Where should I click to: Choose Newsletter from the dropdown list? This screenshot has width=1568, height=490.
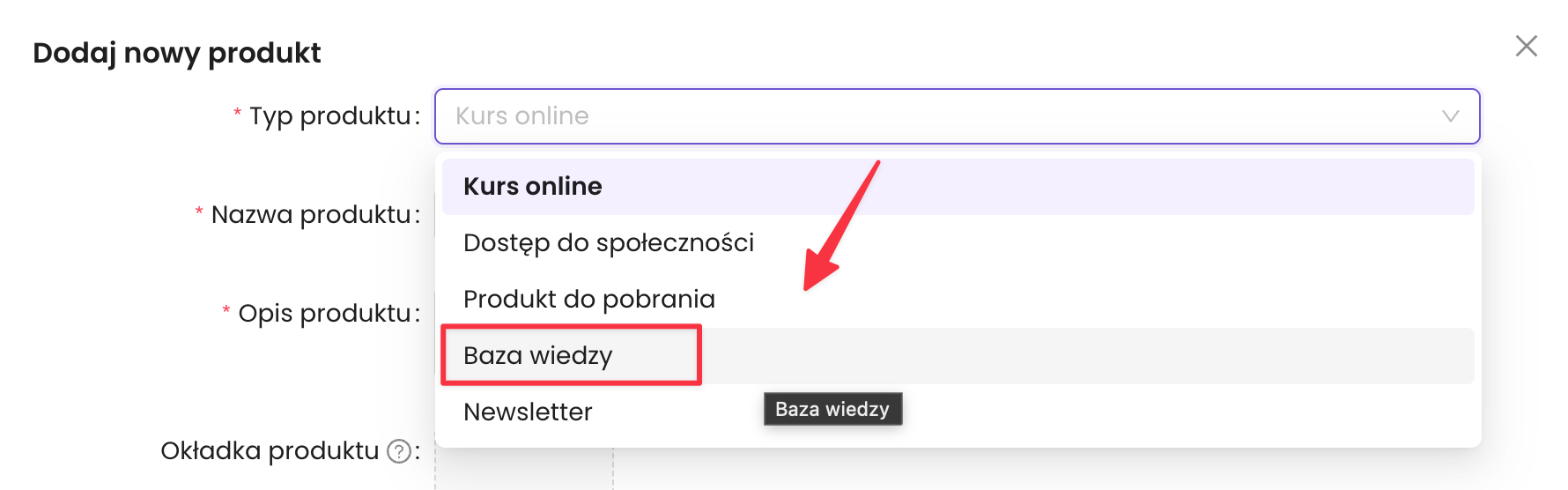pos(528,412)
